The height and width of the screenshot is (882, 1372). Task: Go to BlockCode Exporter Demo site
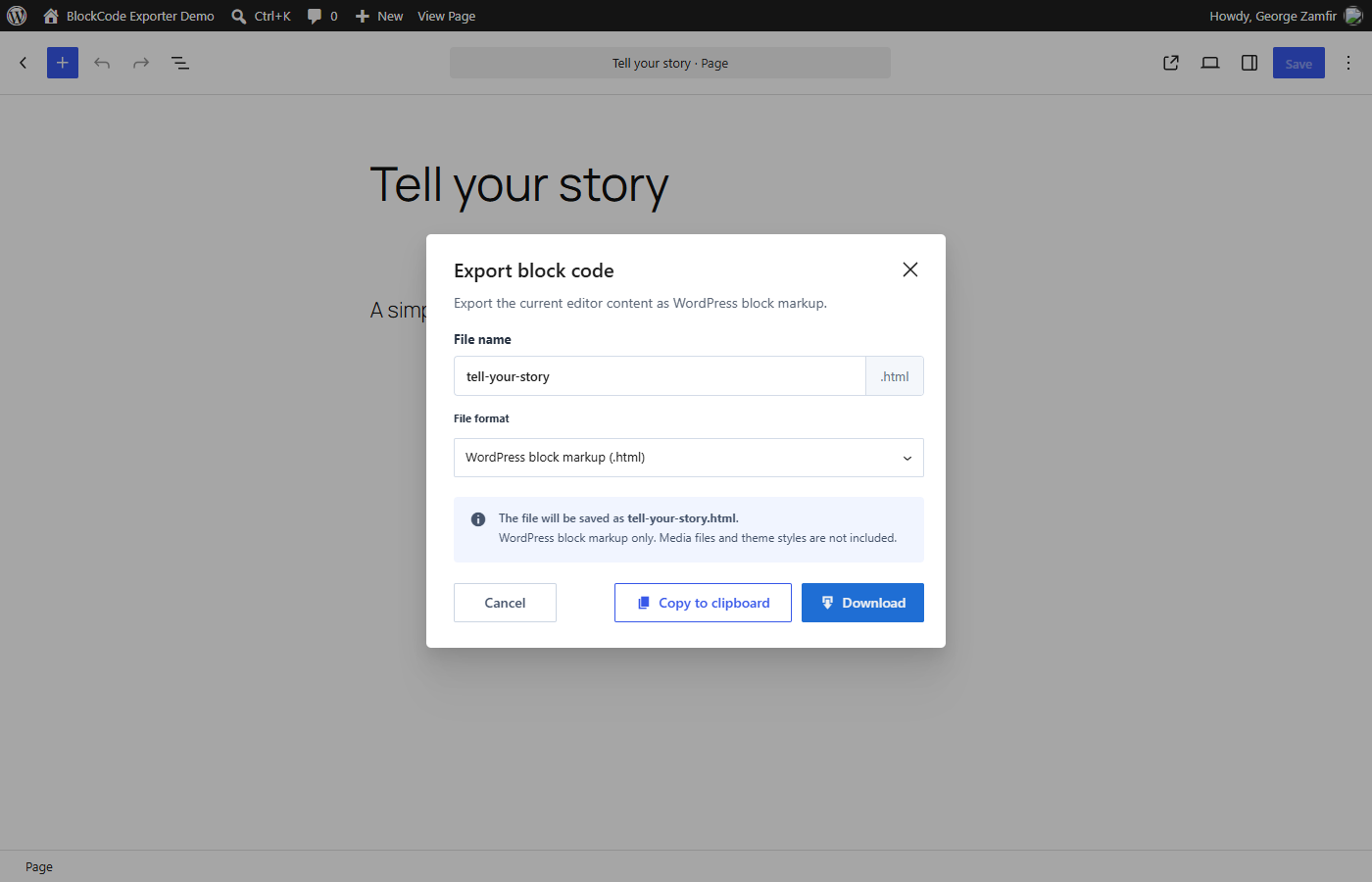128,16
